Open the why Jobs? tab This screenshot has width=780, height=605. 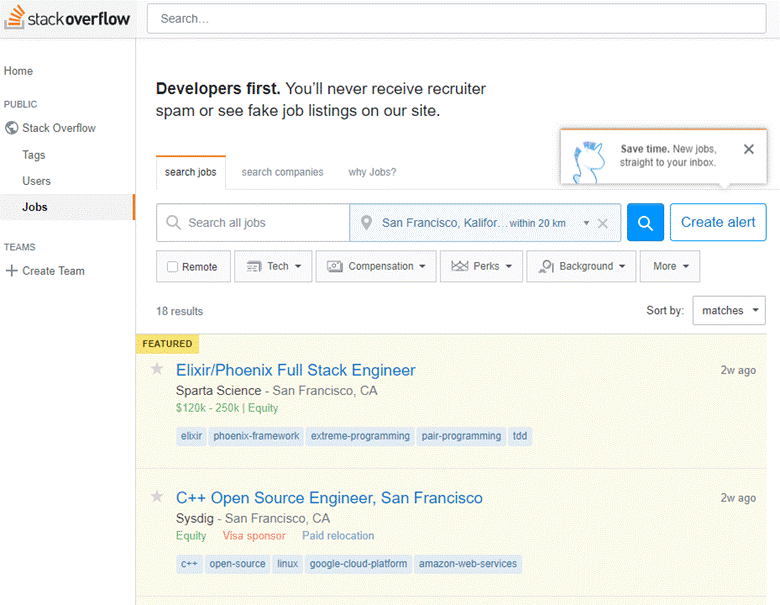(x=372, y=172)
